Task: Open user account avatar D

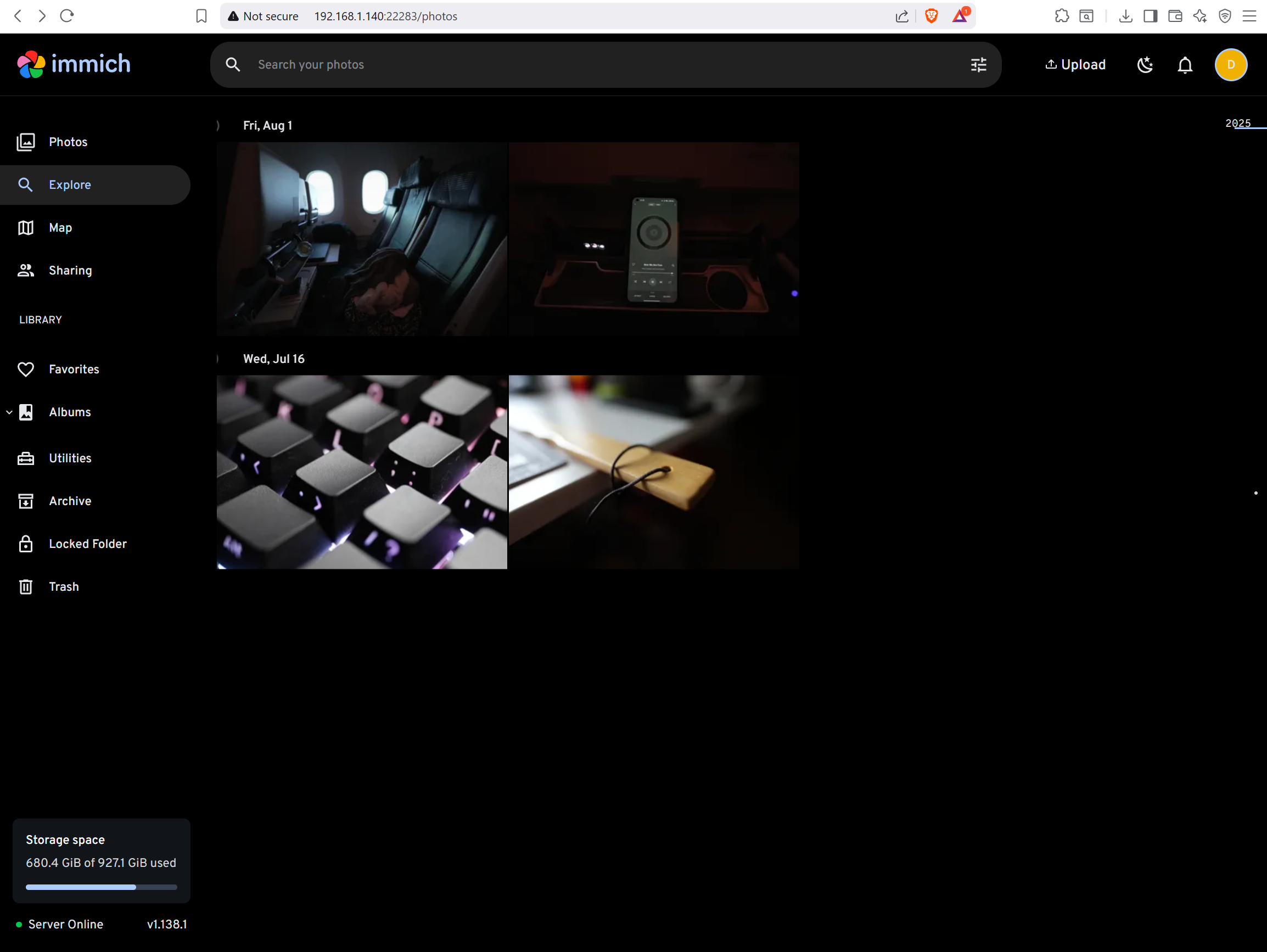Action: 1230,65
